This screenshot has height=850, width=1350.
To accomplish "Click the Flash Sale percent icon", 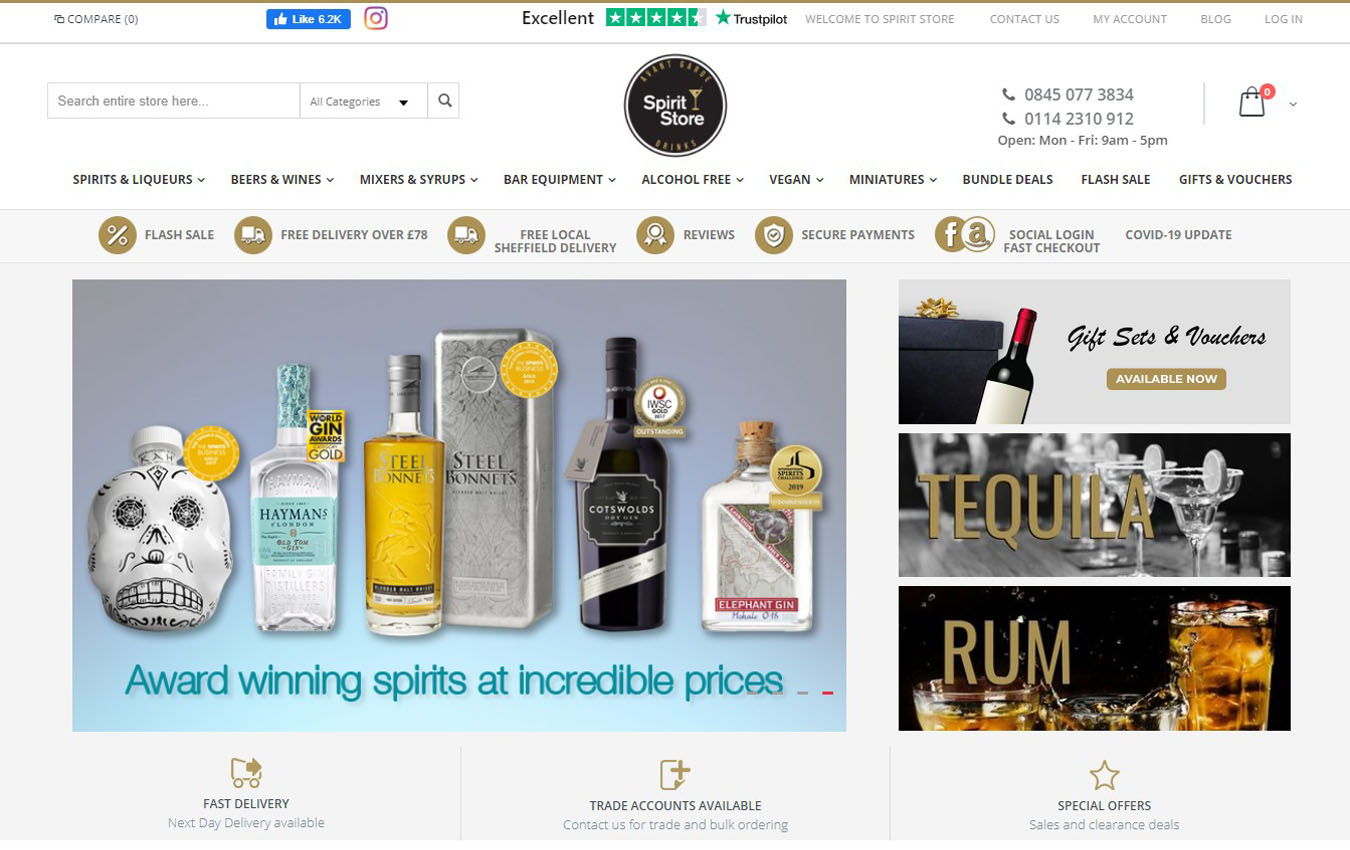I will coord(117,235).
